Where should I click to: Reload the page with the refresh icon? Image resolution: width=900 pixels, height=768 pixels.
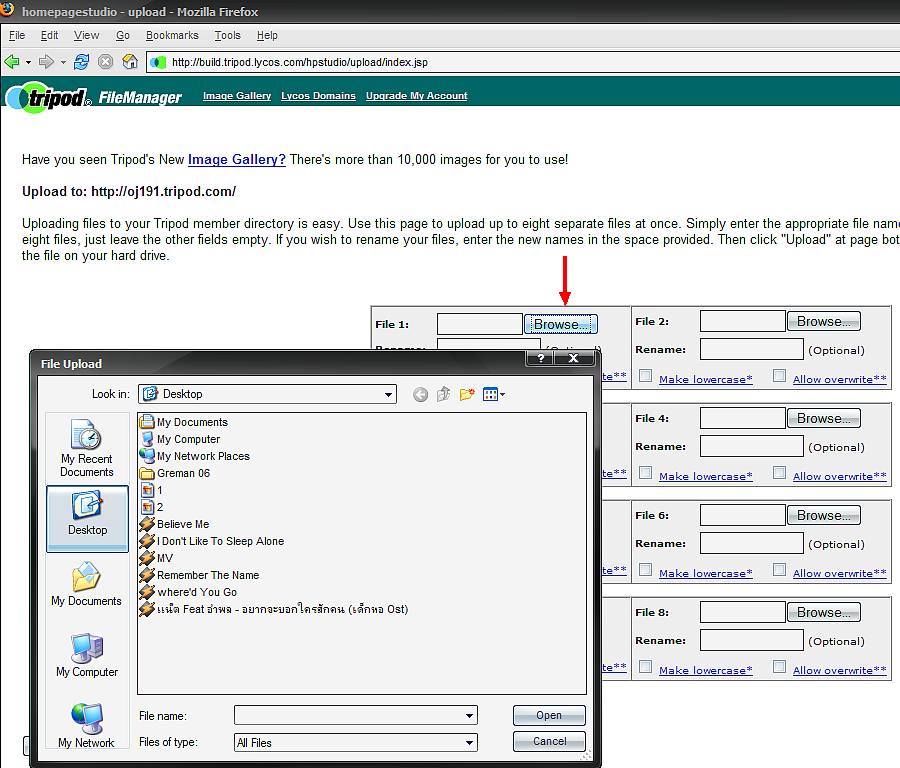point(81,61)
